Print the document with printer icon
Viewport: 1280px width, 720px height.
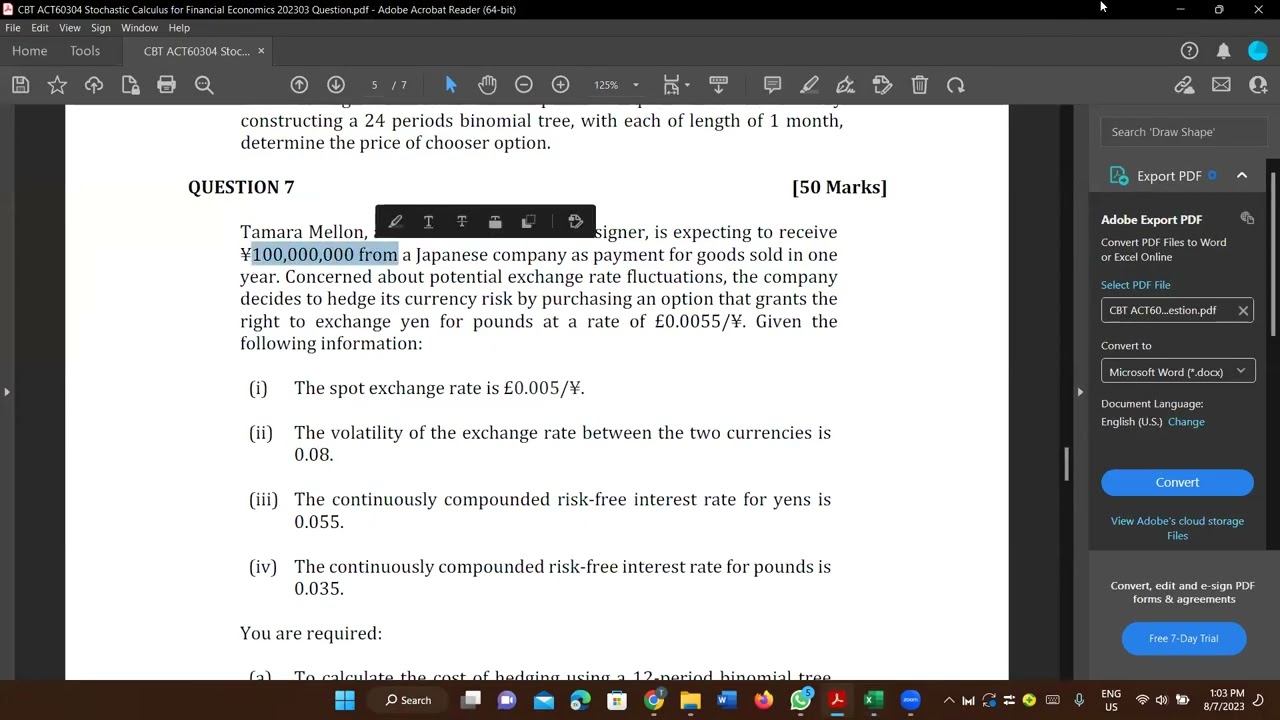pos(167,85)
